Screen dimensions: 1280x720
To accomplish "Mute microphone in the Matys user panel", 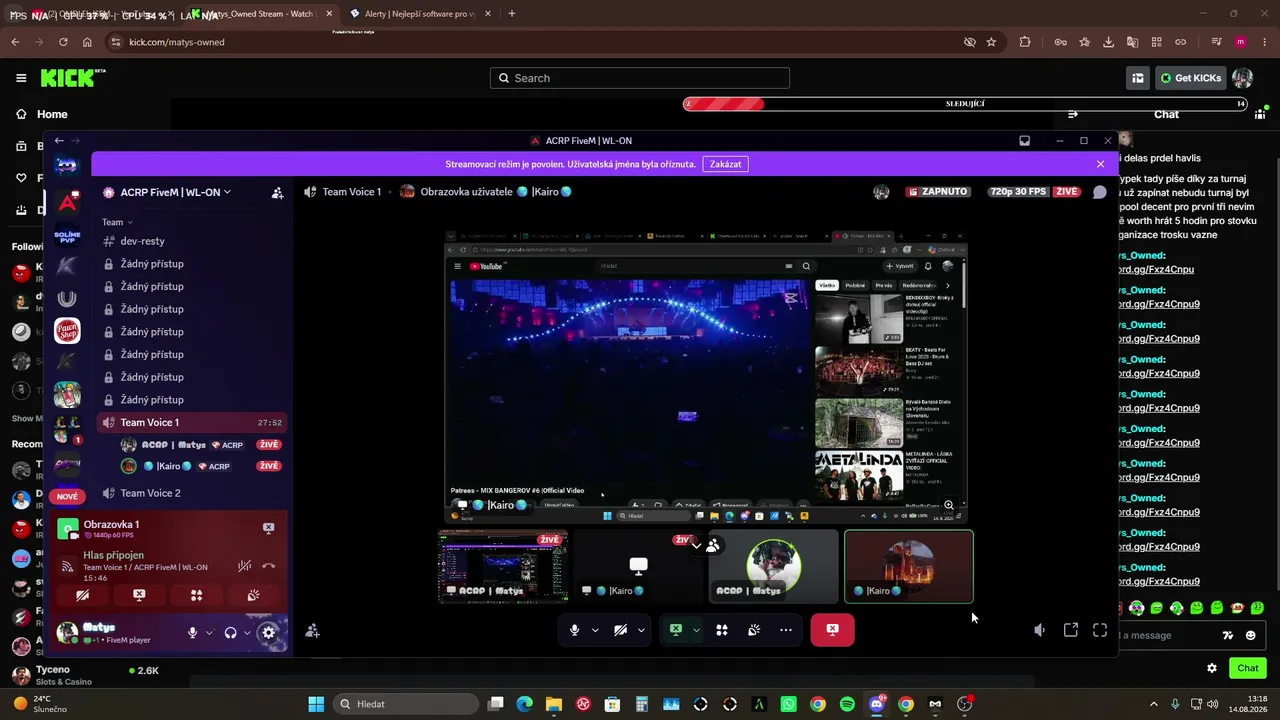I will coord(192,632).
